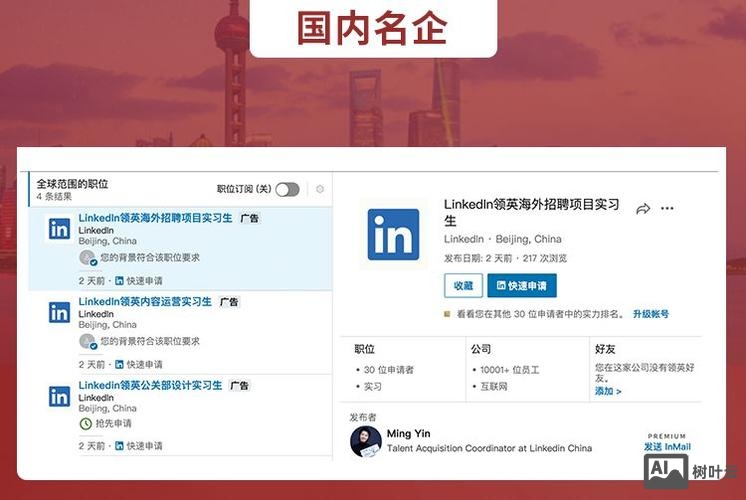Click 4 条结果 result count

(54, 196)
